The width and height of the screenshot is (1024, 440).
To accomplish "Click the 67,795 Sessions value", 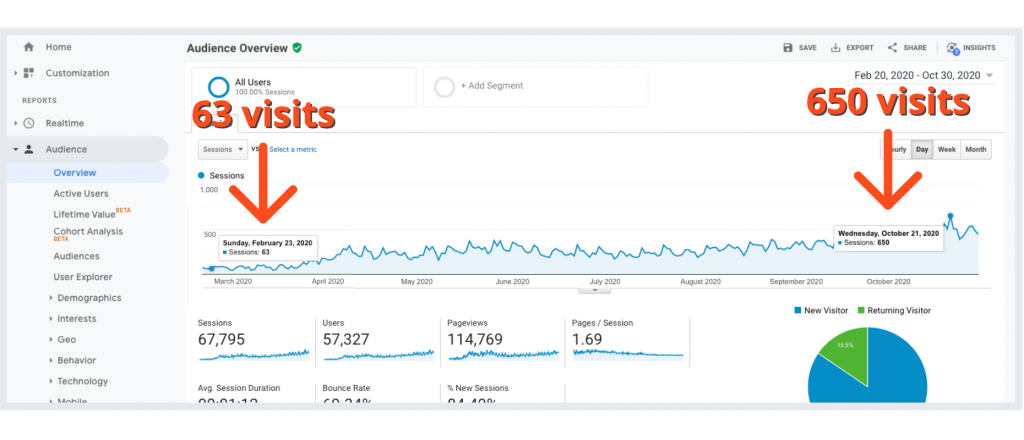I will 221,339.
